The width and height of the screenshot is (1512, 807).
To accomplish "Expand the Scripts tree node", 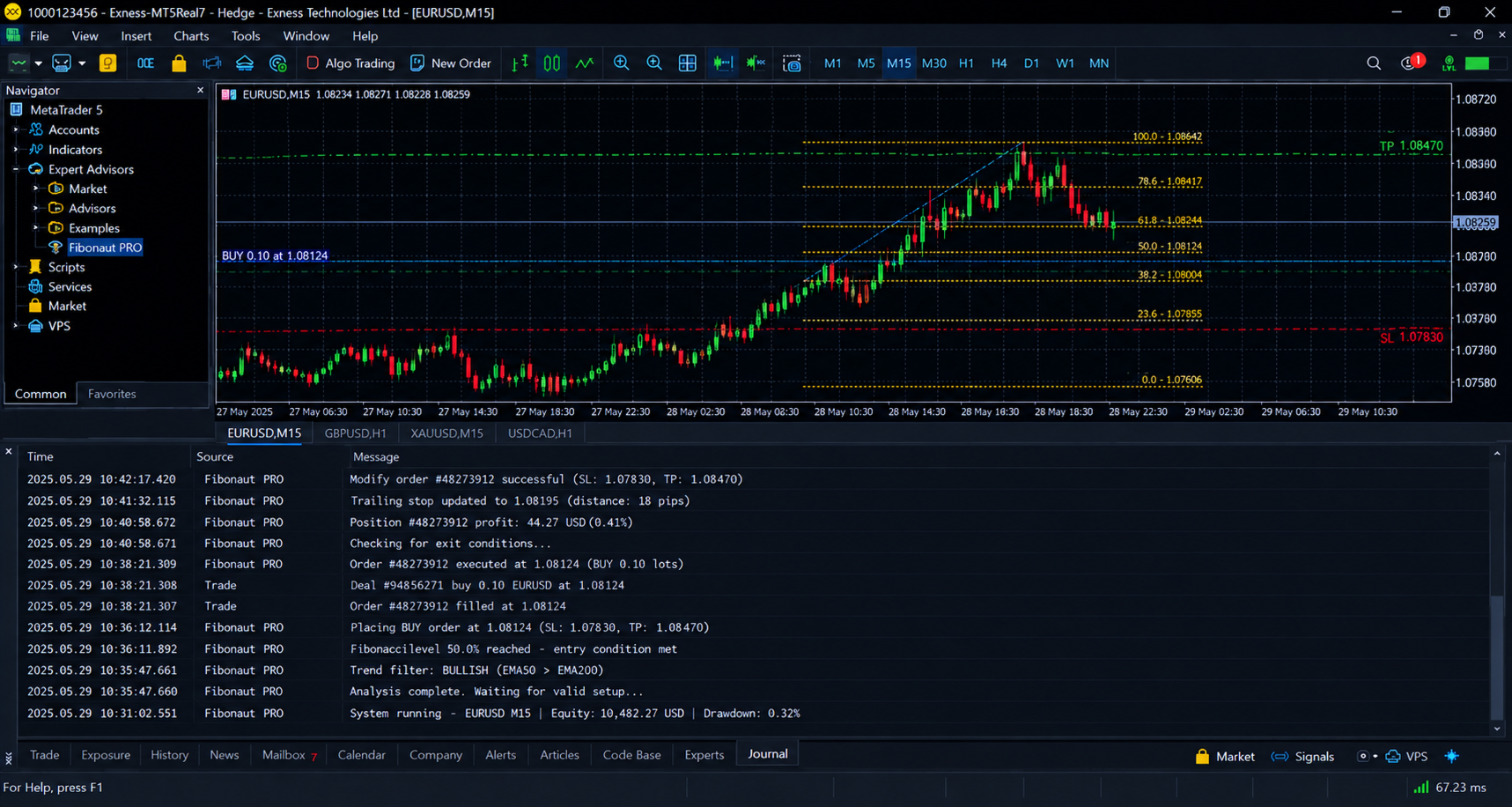I will click(x=16, y=267).
